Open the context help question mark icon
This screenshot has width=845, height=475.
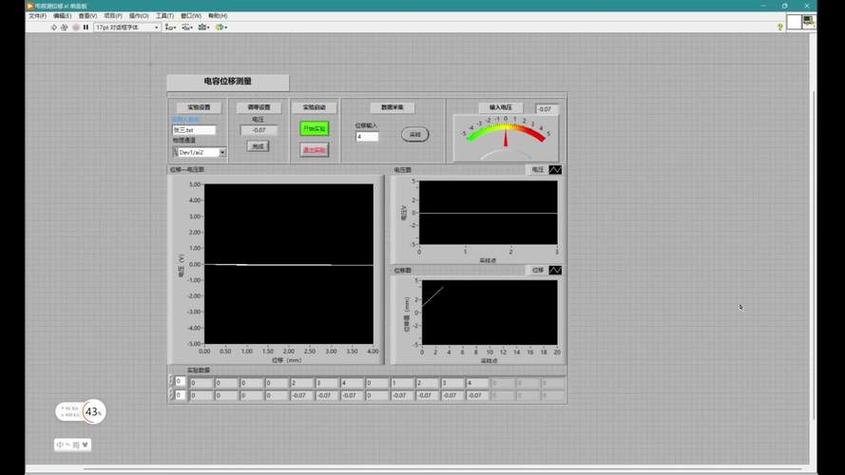pos(780,27)
